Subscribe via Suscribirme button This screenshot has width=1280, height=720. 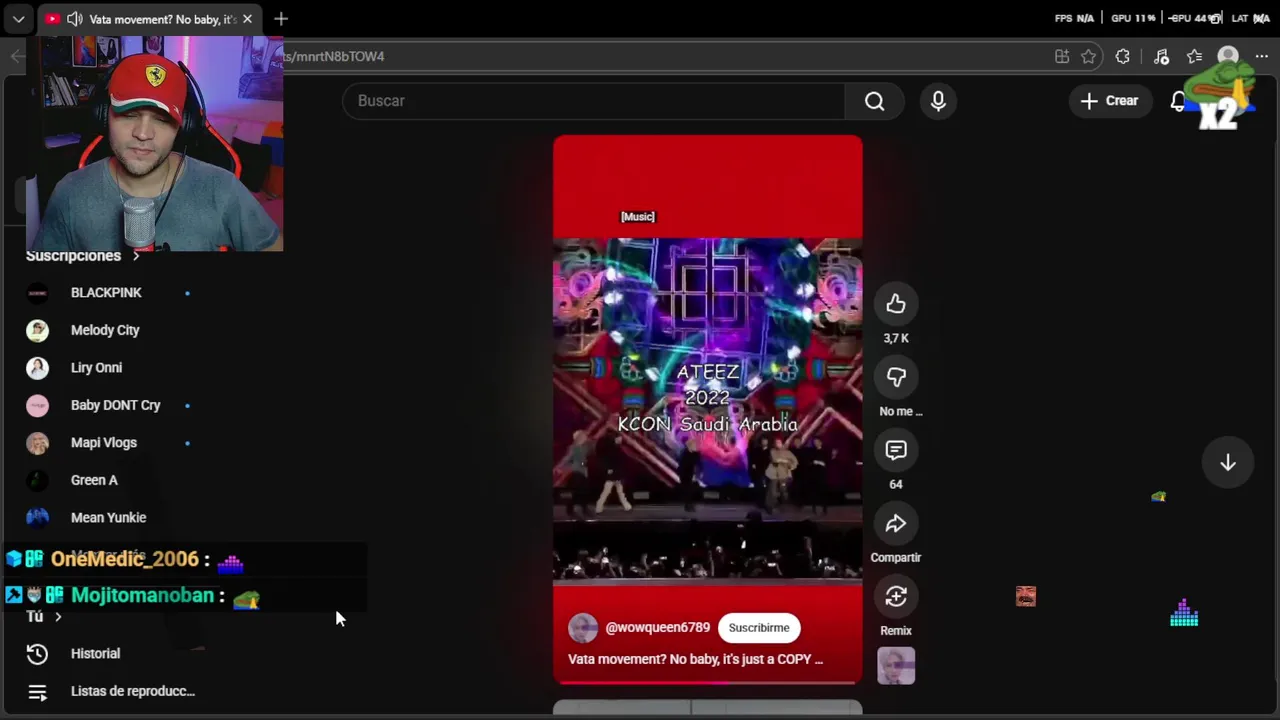coord(759,628)
